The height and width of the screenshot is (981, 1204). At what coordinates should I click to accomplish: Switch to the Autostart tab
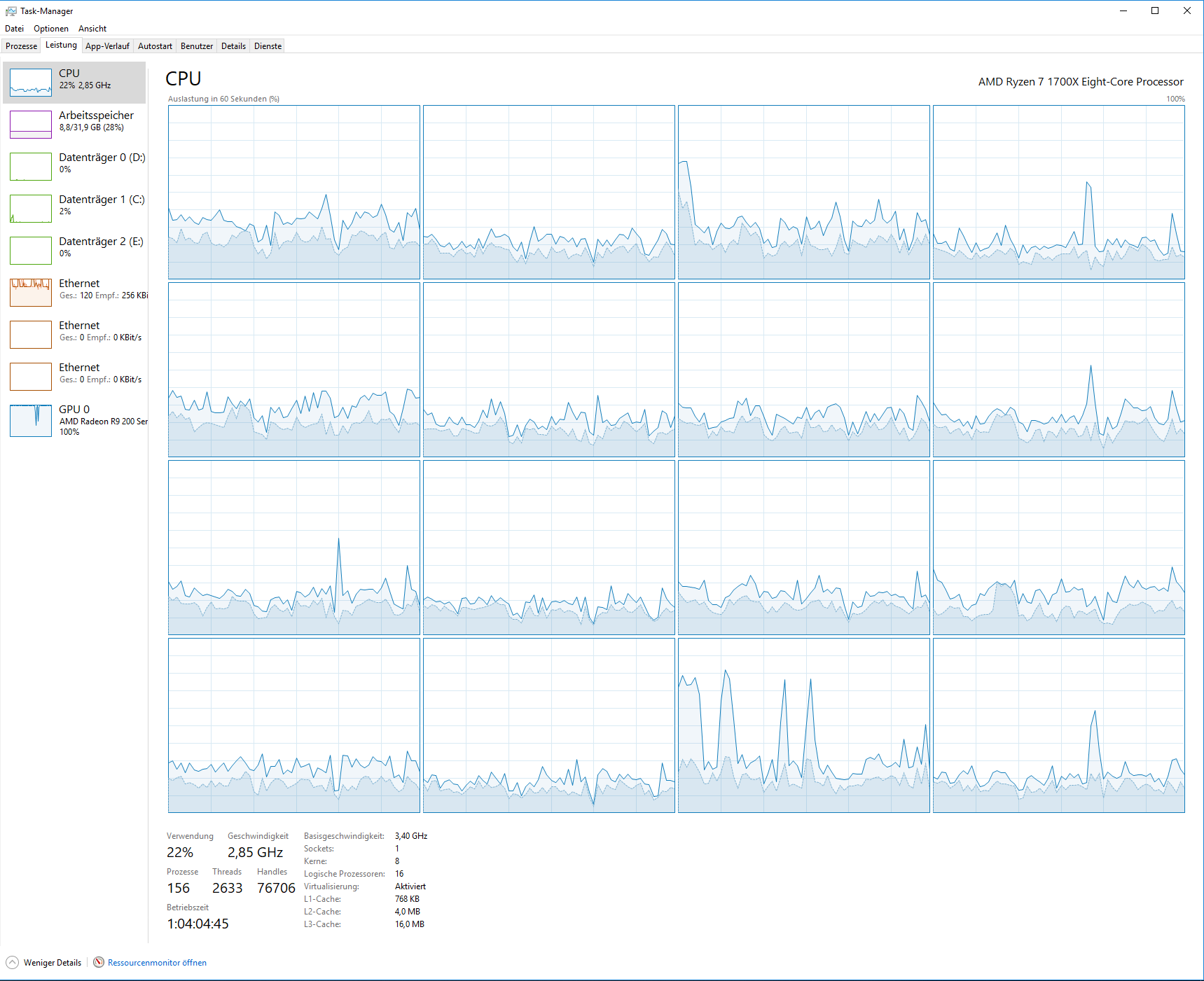click(x=155, y=46)
